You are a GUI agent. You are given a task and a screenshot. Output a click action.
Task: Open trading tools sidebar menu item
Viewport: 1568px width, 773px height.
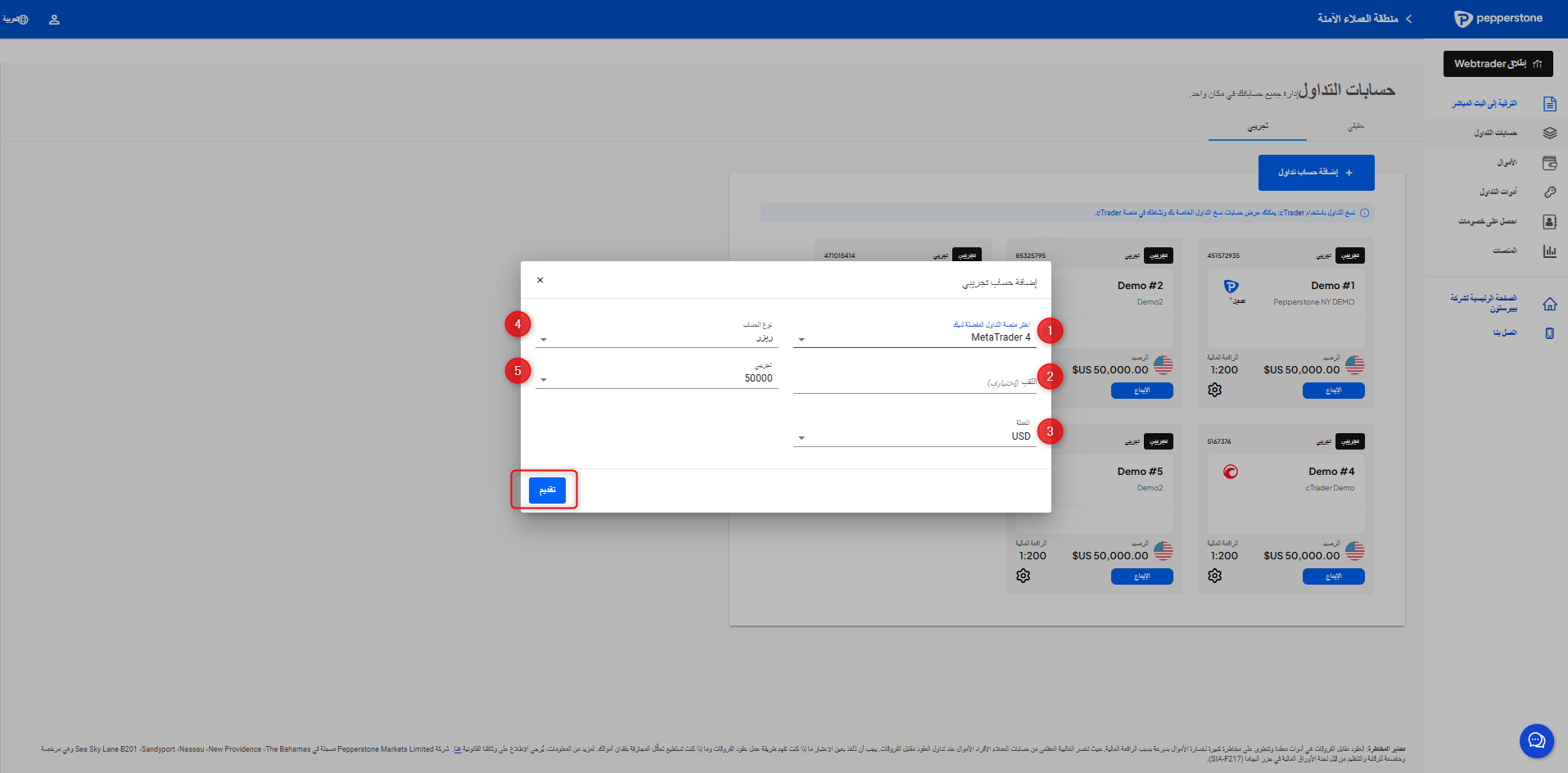pyautogui.click(x=1498, y=192)
